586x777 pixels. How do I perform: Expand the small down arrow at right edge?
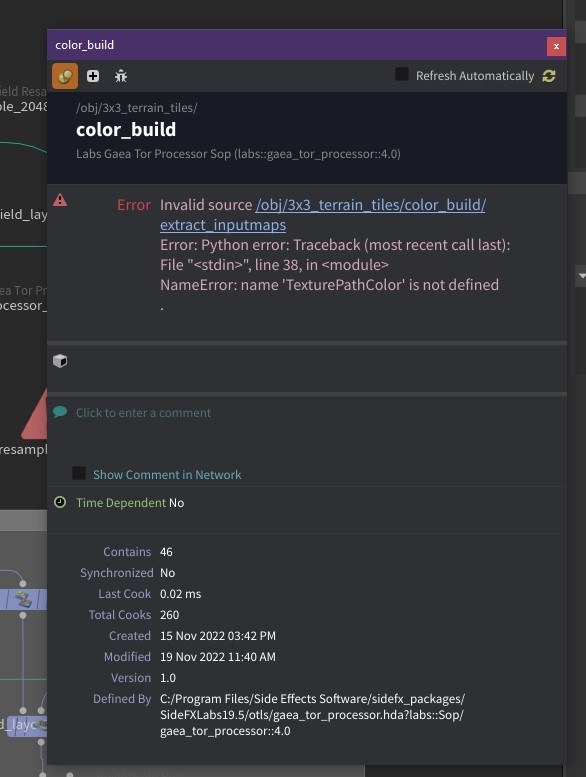582,276
